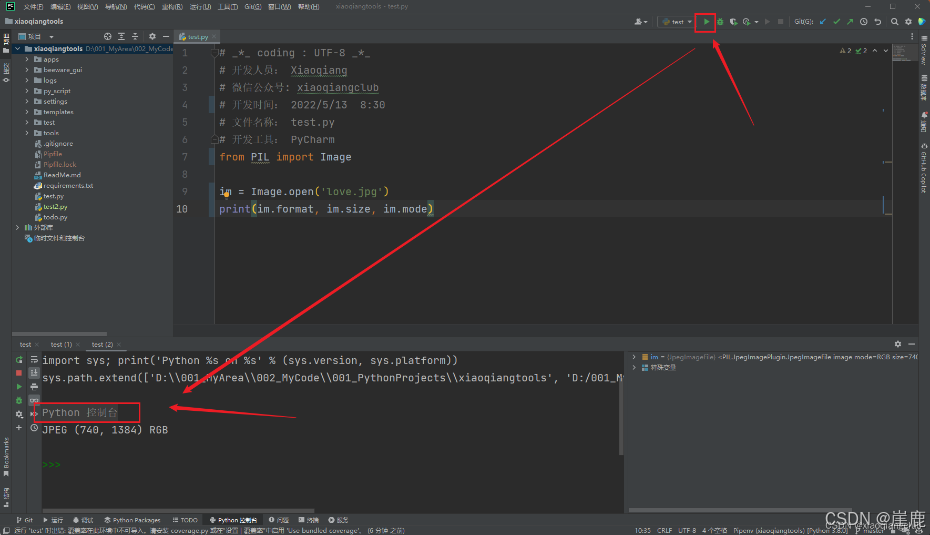Click the profiler run icon in toolbar

747,22
